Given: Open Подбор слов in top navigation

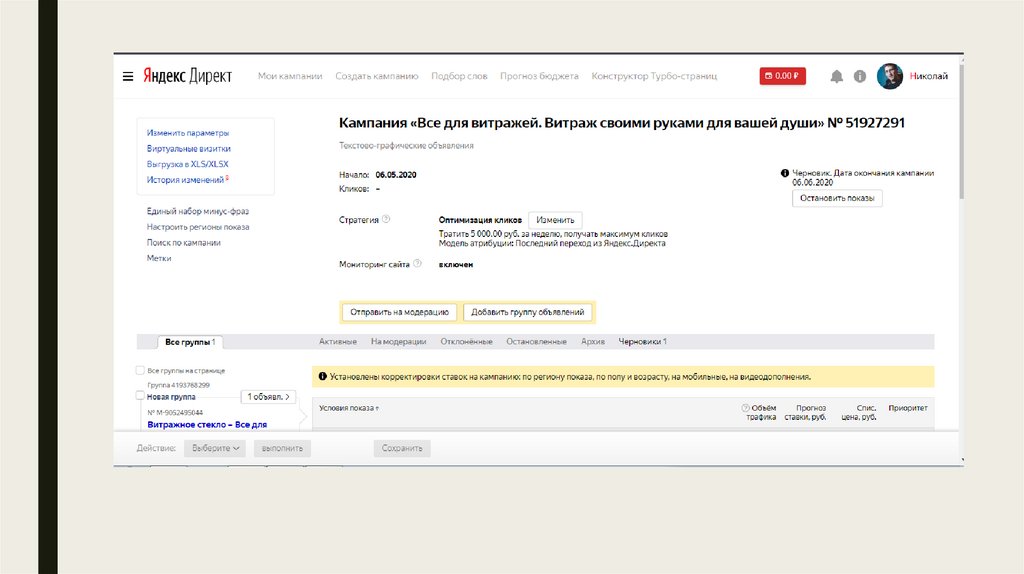Looking at the screenshot, I should (459, 76).
